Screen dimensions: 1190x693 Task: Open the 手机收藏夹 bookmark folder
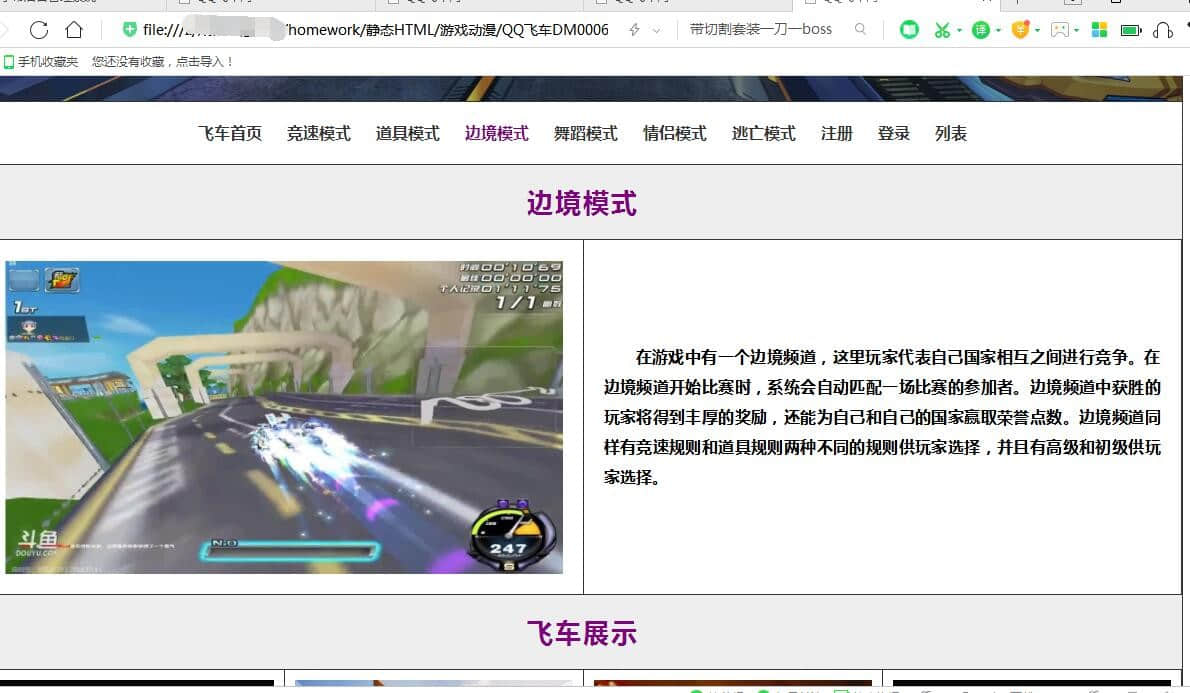41,62
